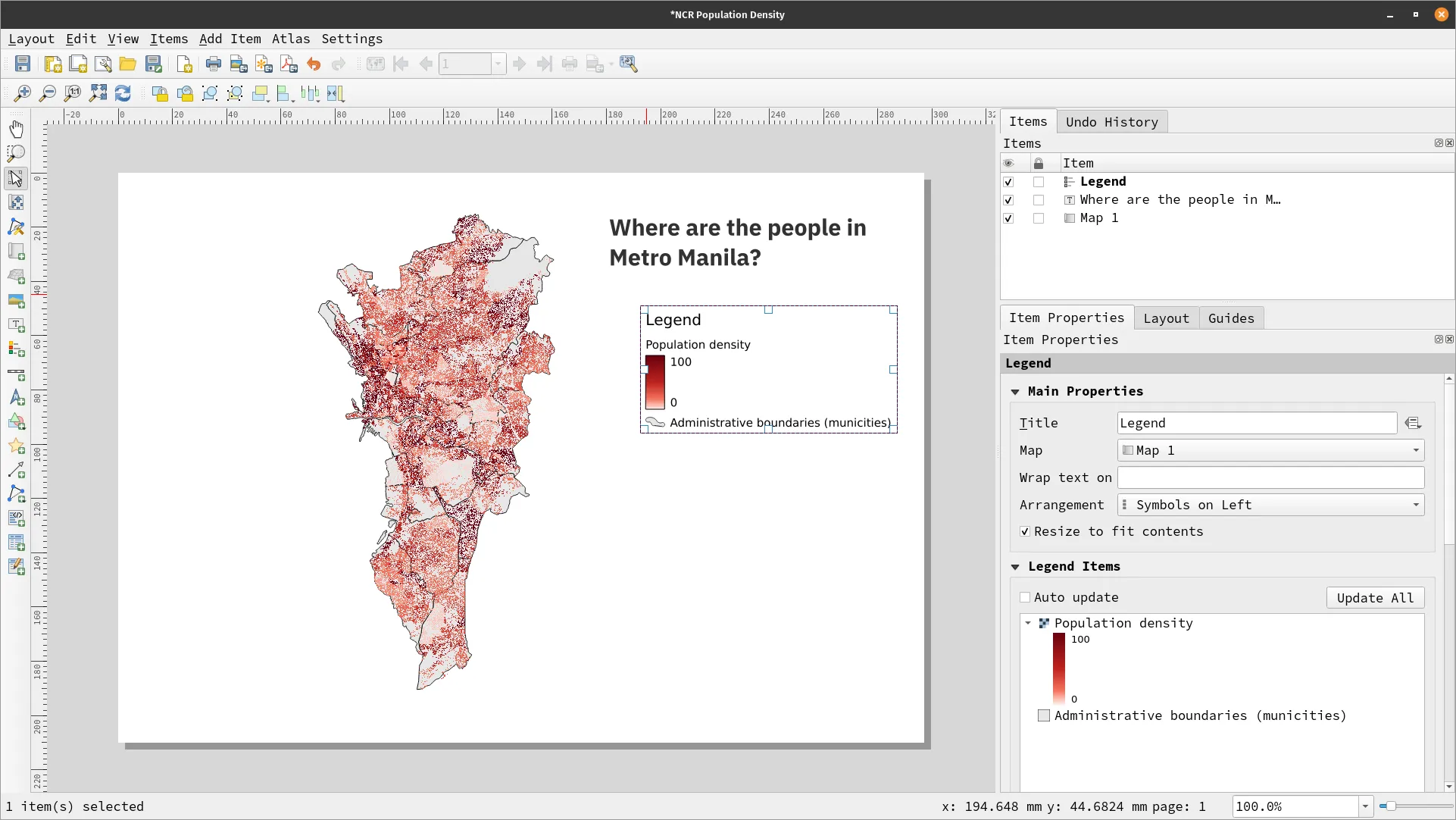Enable Auto update for legend items
This screenshot has width=1456, height=820.
coord(1025,597)
